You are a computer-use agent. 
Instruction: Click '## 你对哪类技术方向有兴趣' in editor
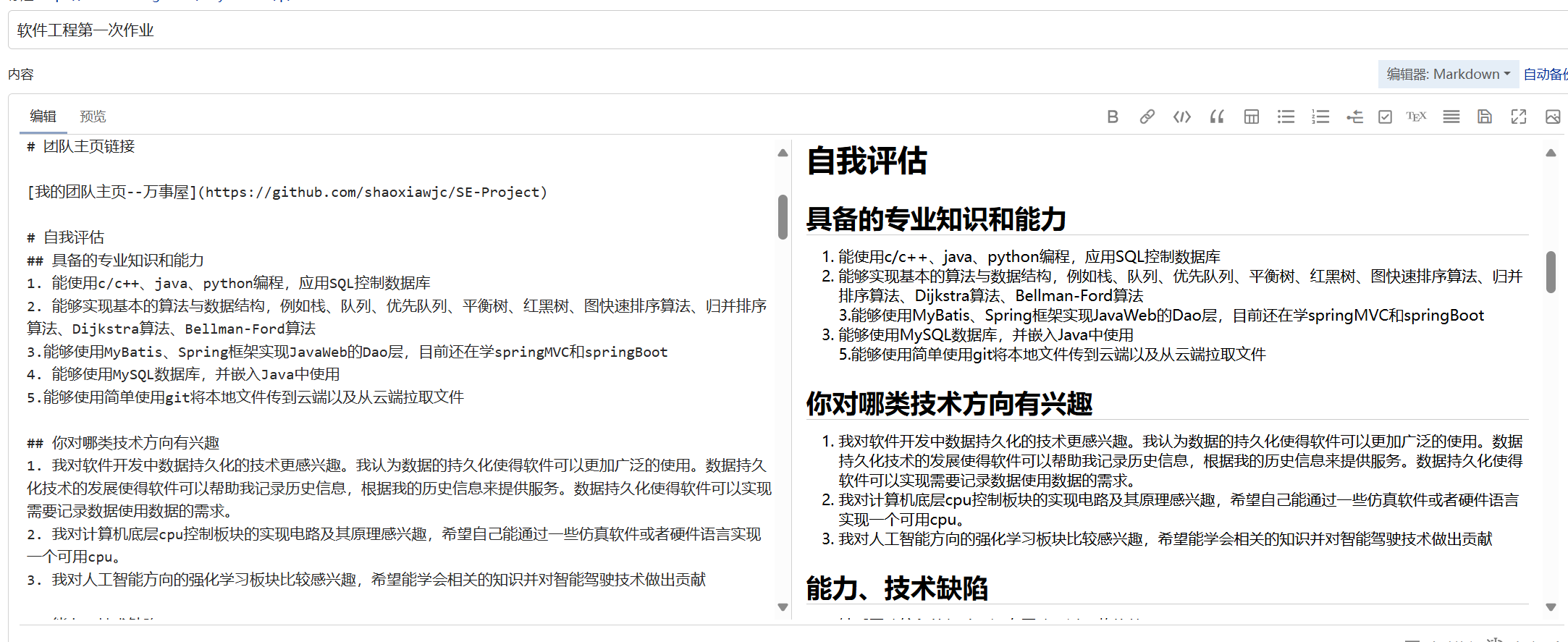click(123, 442)
